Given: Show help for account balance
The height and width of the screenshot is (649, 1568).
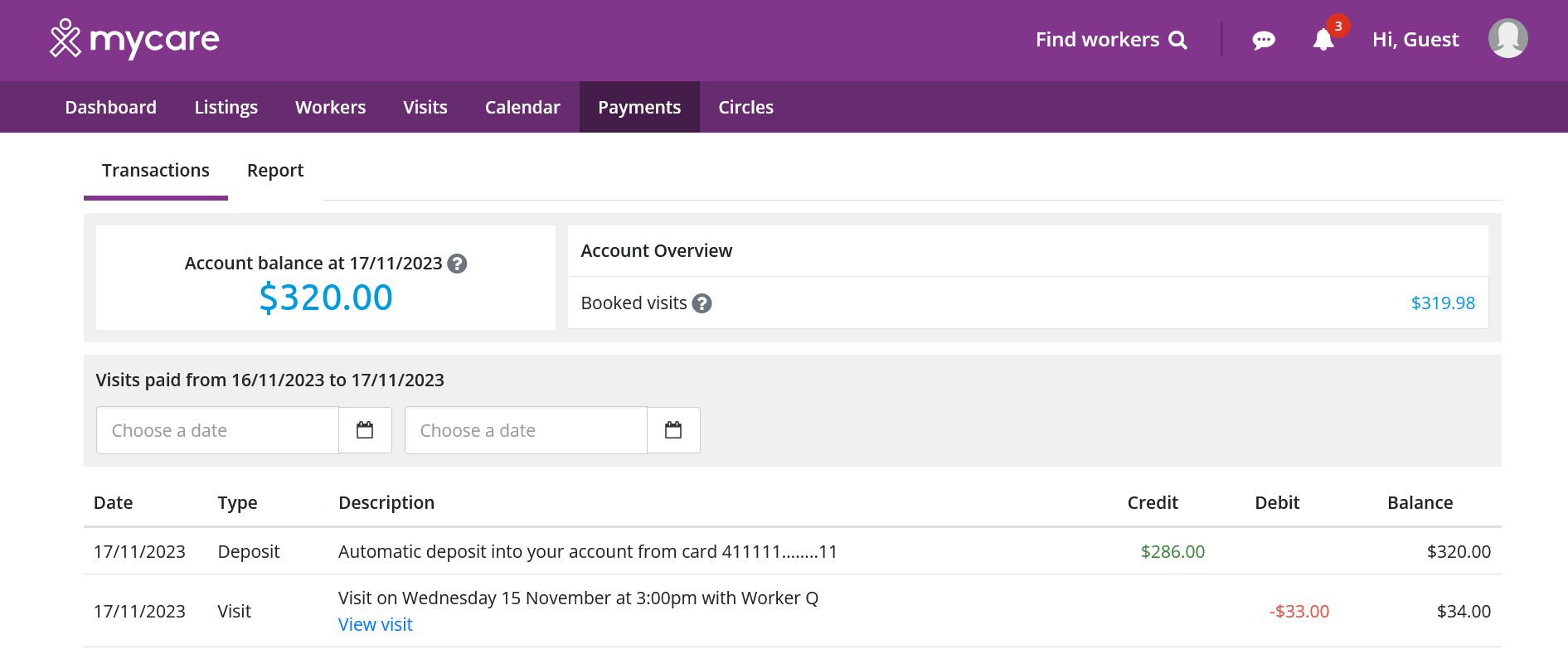Looking at the screenshot, I should 457,264.
